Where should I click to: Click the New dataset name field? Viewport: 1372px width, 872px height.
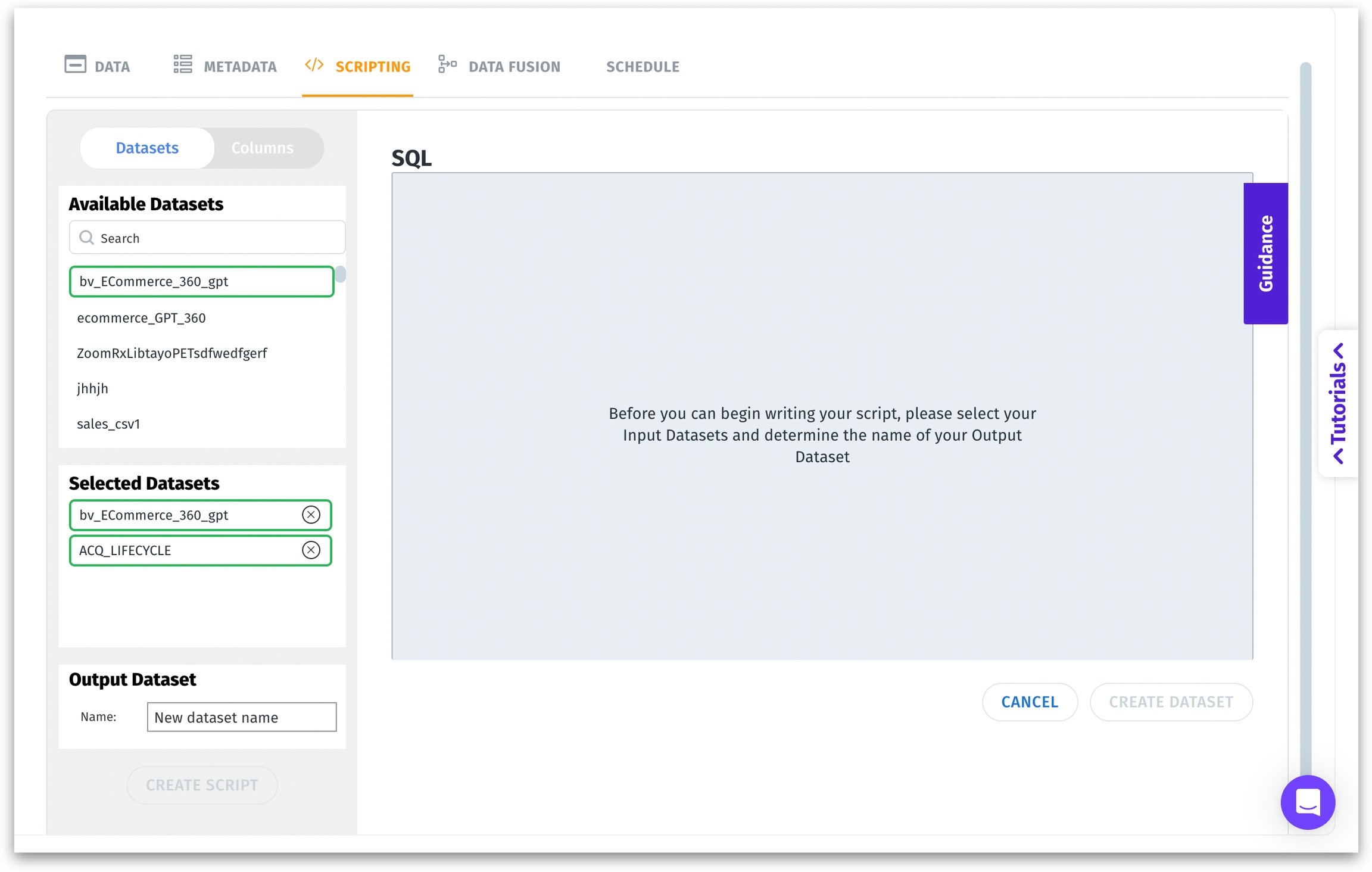[x=241, y=717]
